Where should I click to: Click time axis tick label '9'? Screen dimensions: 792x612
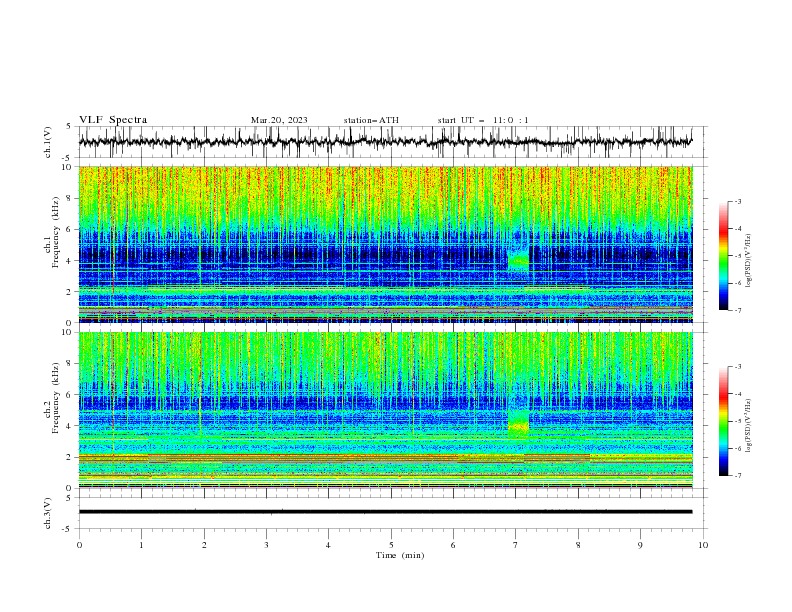pos(640,545)
